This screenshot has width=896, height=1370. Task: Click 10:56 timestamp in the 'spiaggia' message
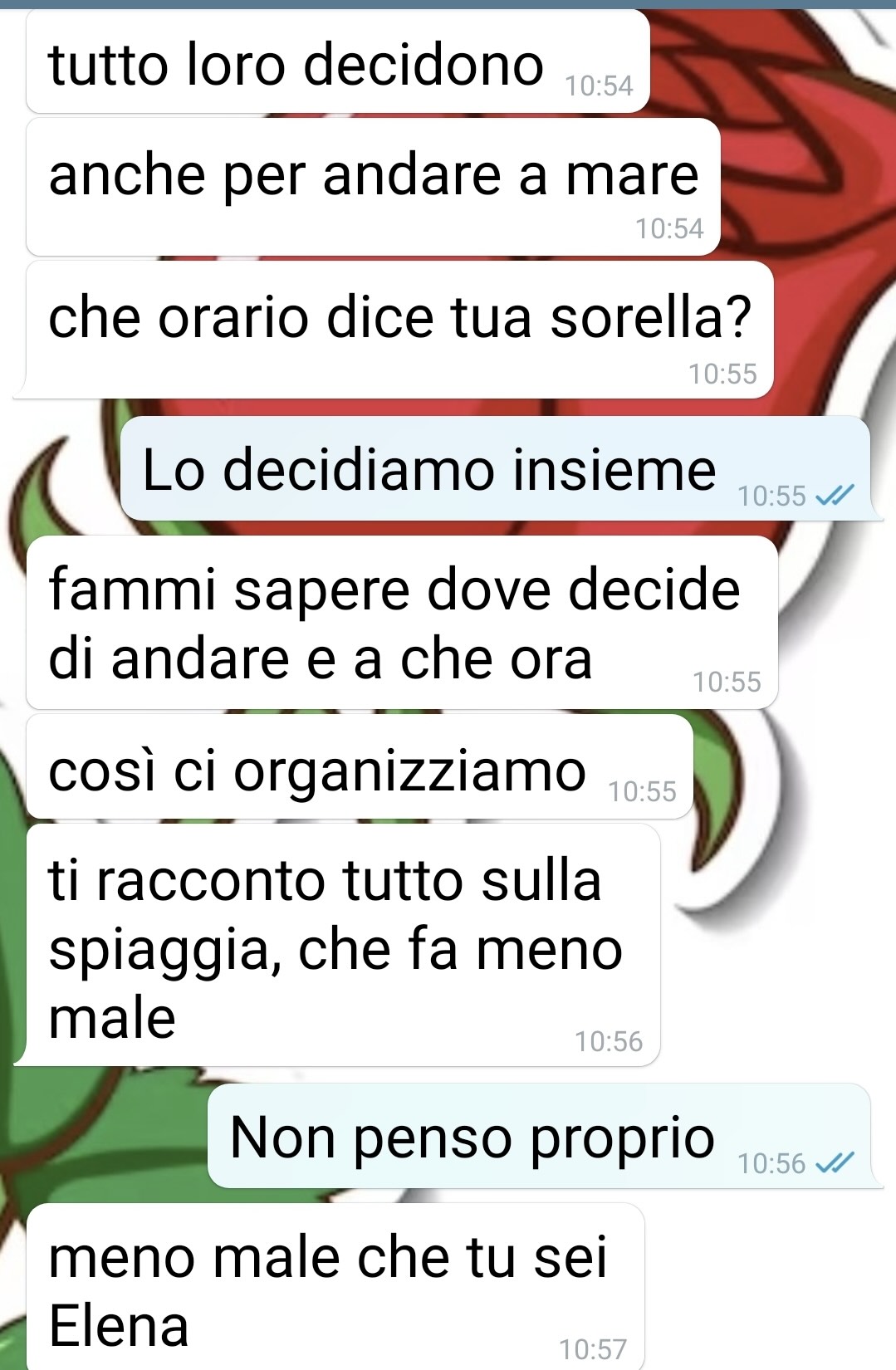pyautogui.click(x=609, y=1041)
